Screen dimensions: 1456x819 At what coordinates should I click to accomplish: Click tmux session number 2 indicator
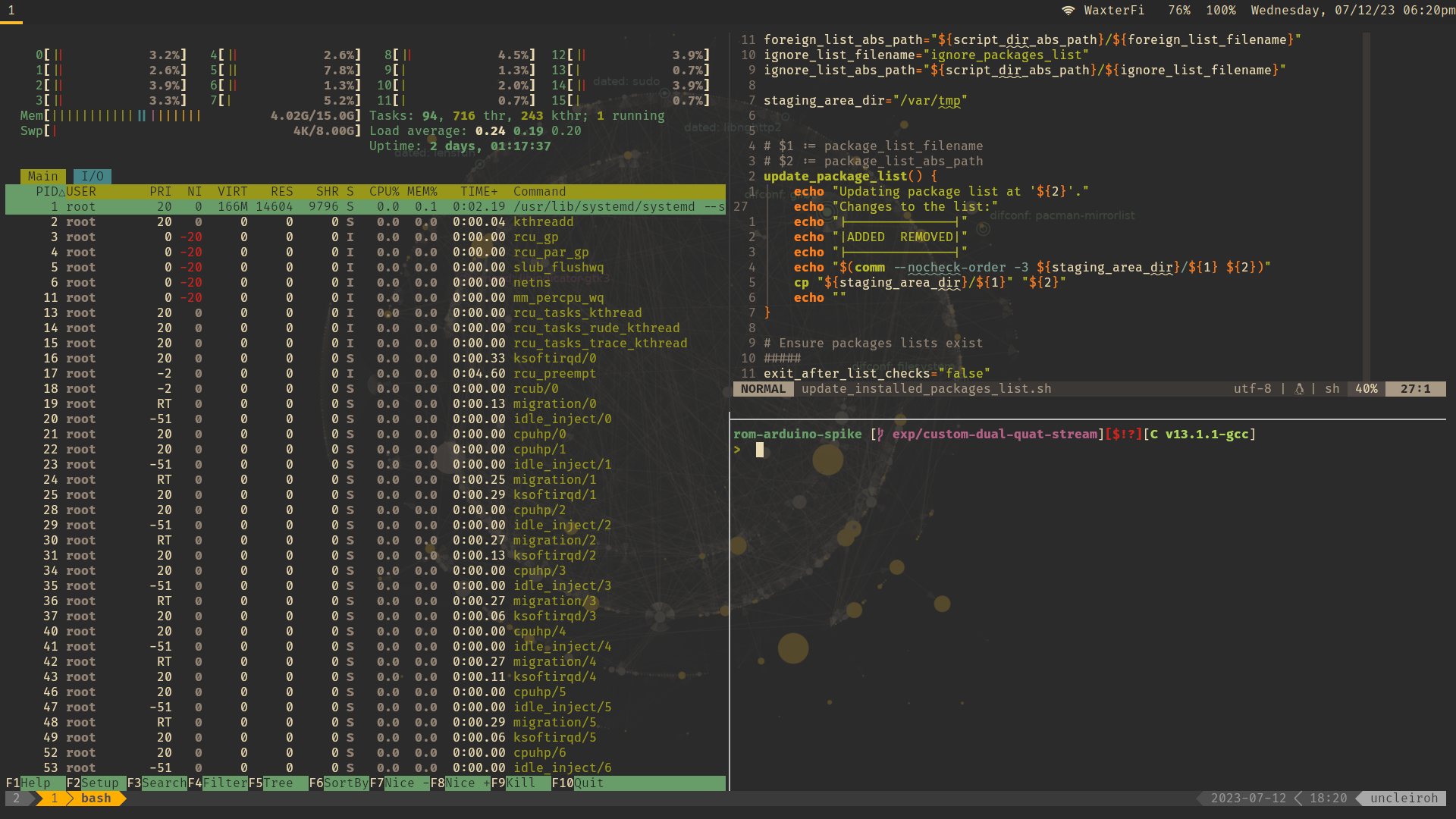(17, 799)
